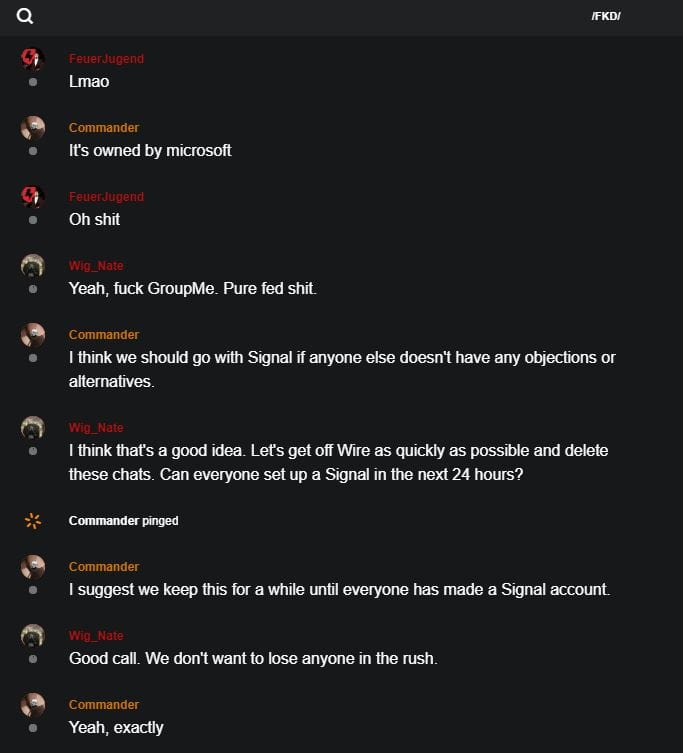Click the FeuerJugend username above "Lmao"
The width and height of the screenshot is (683, 753).
pyautogui.click(x=106, y=59)
